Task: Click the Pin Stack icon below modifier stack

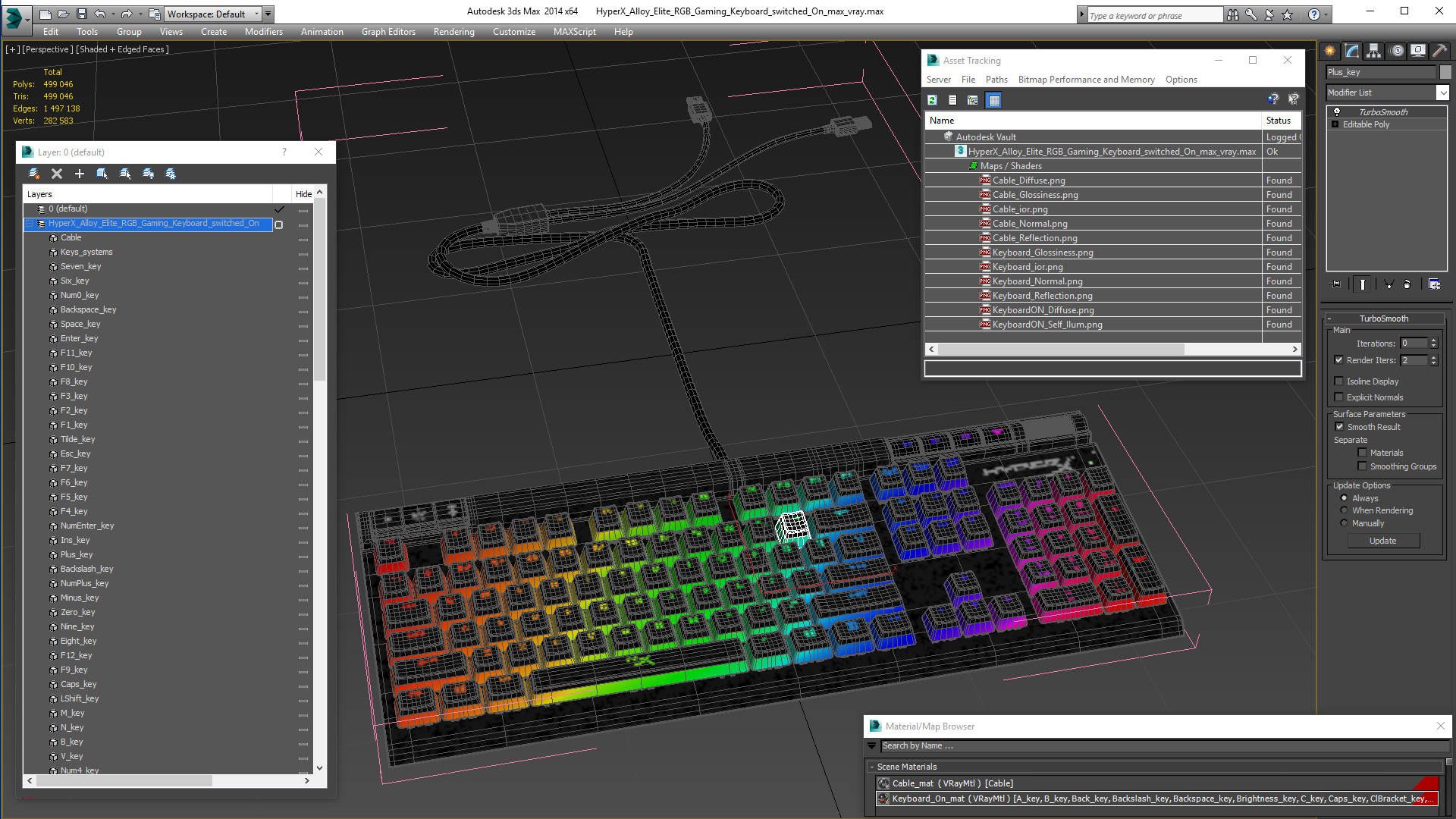Action: coord(1336,284)
